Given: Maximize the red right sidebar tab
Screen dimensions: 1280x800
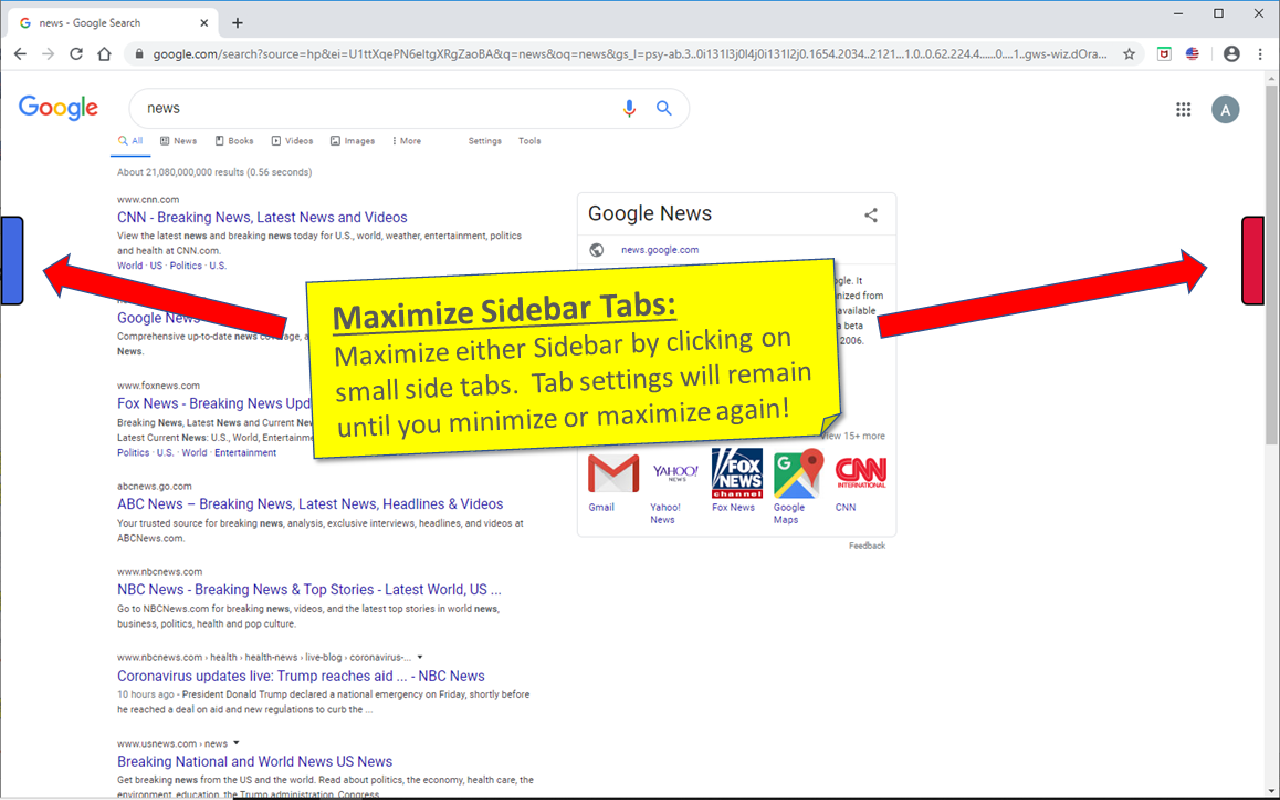Looking at the screenshot, I should pos(1253,260).
